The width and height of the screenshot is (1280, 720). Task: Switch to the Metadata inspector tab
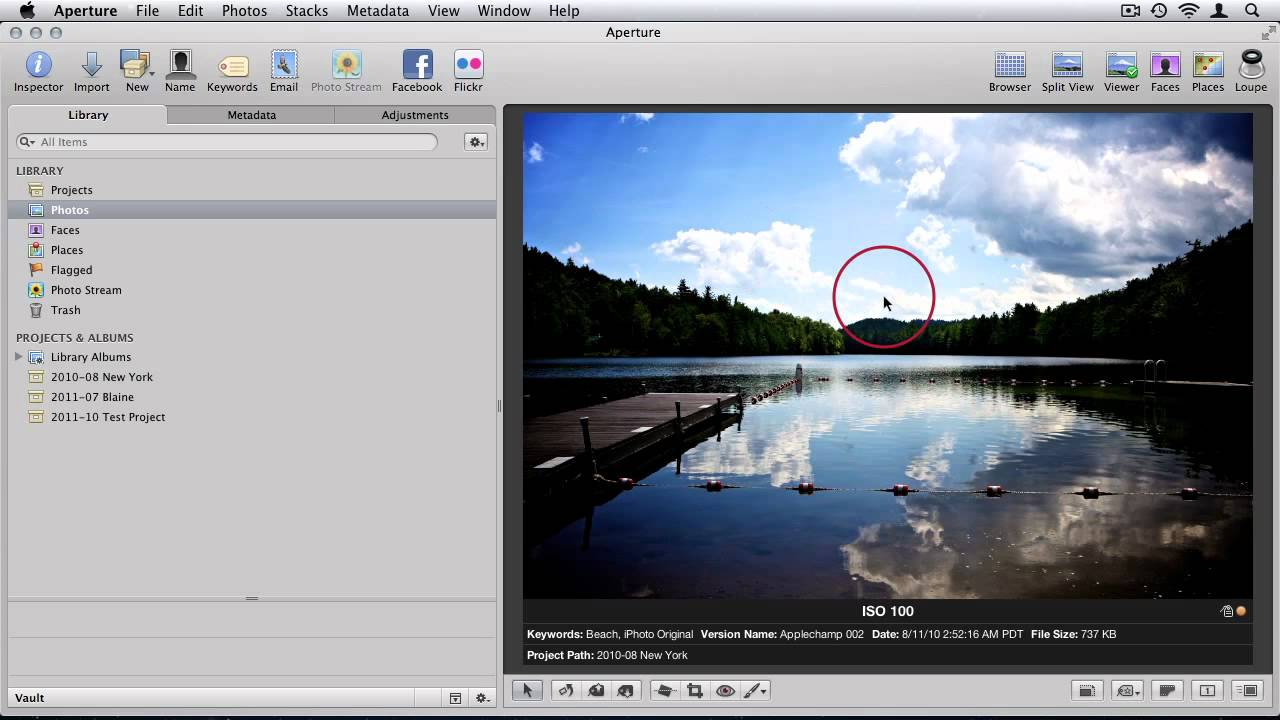pyautogui.click(x=251, y=115)
